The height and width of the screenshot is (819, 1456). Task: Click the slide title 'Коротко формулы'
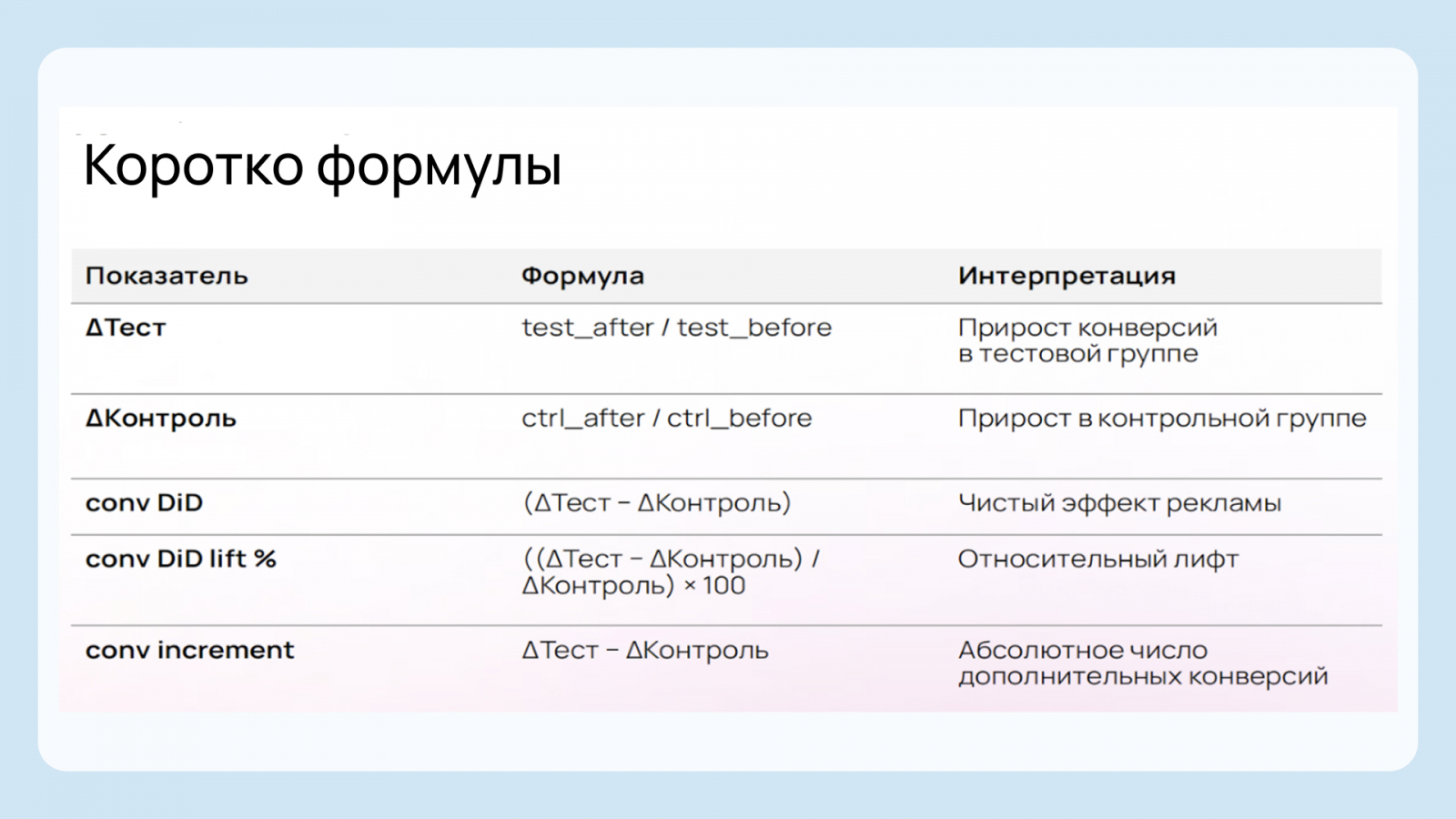point(322,166)
